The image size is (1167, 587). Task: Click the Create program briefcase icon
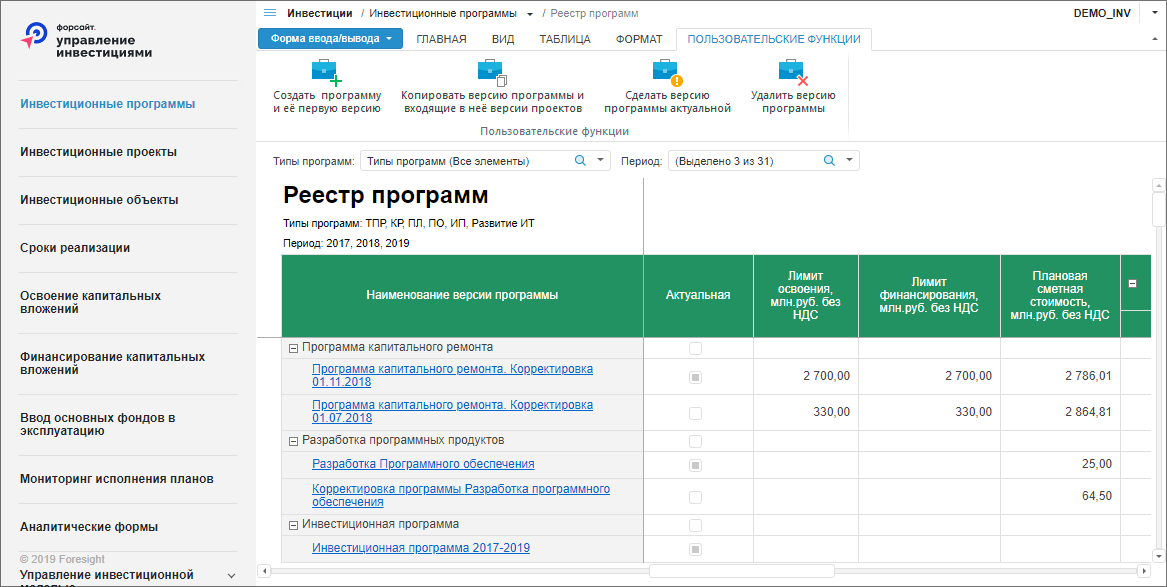click(x=327, y=73)
